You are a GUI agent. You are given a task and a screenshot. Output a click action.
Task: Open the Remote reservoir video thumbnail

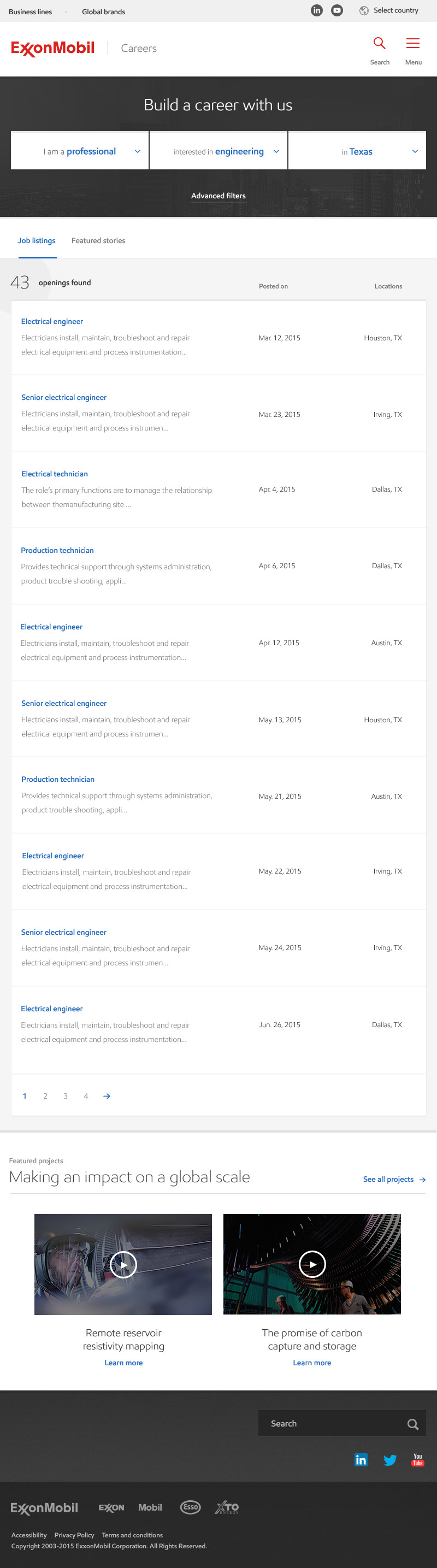click(x=123, y=1264)
